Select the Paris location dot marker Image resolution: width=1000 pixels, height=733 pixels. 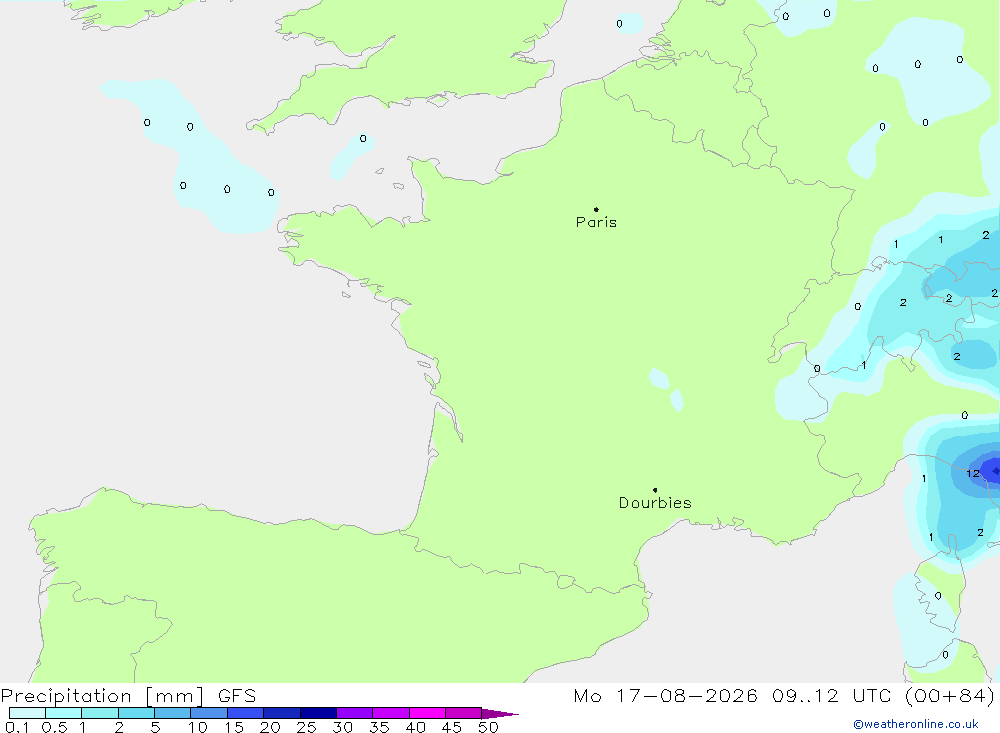coord(596,209)
